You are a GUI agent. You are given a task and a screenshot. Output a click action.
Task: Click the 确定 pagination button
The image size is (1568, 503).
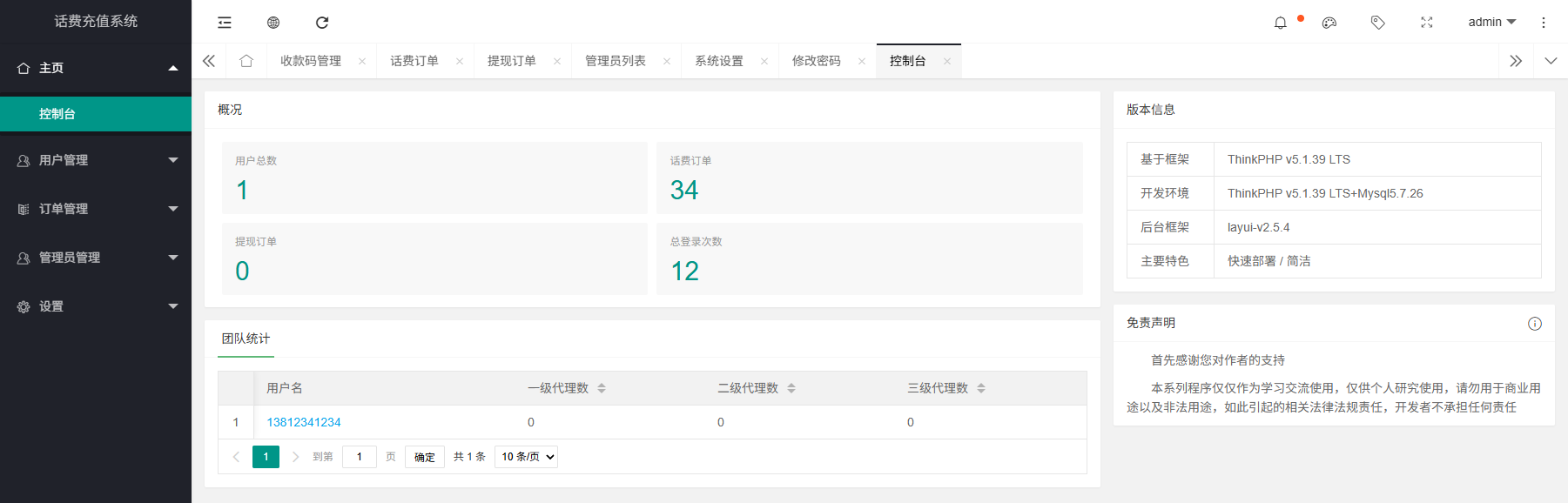pos(425,457)
